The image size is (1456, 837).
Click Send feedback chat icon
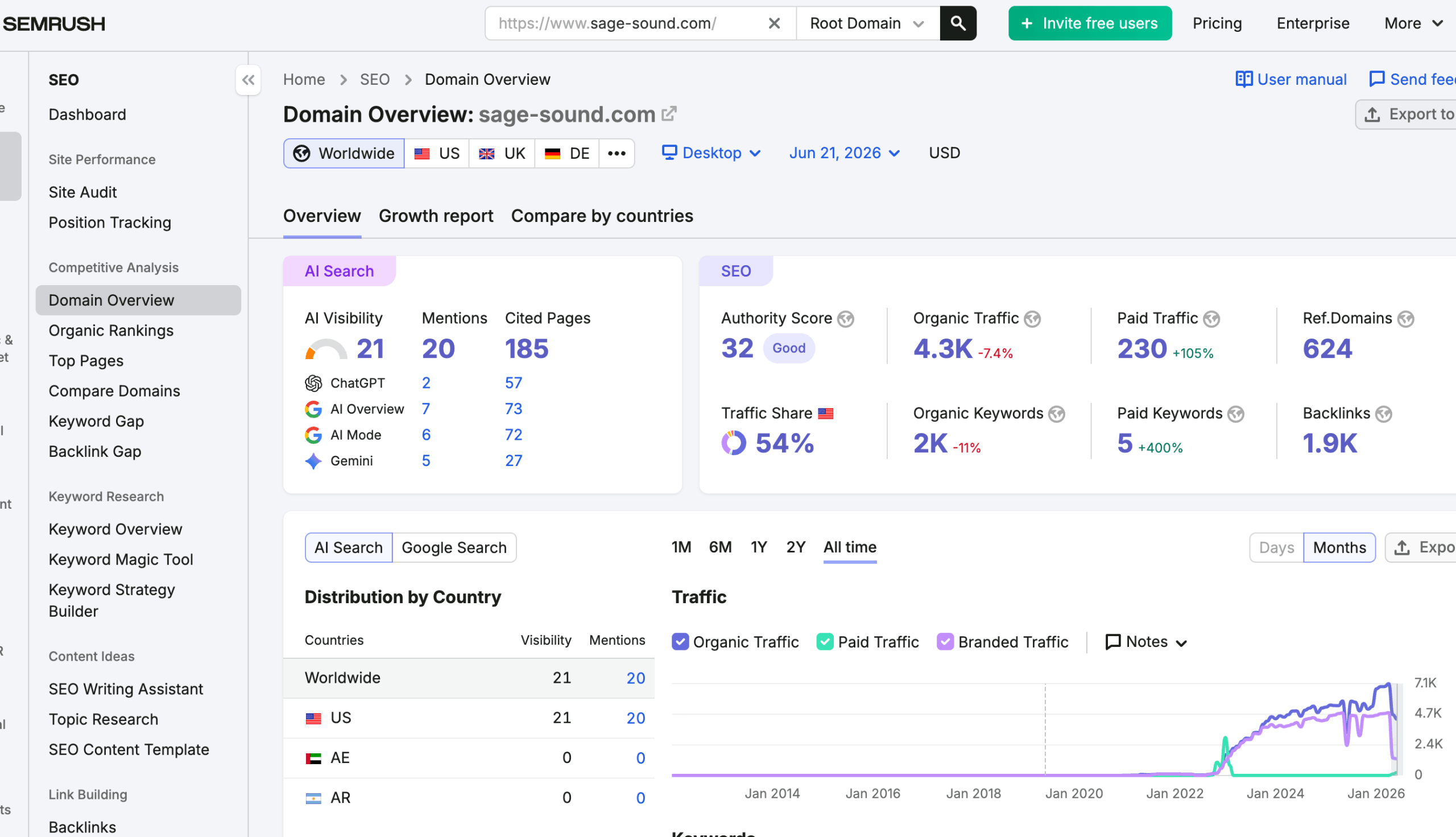click(1378, 79)
